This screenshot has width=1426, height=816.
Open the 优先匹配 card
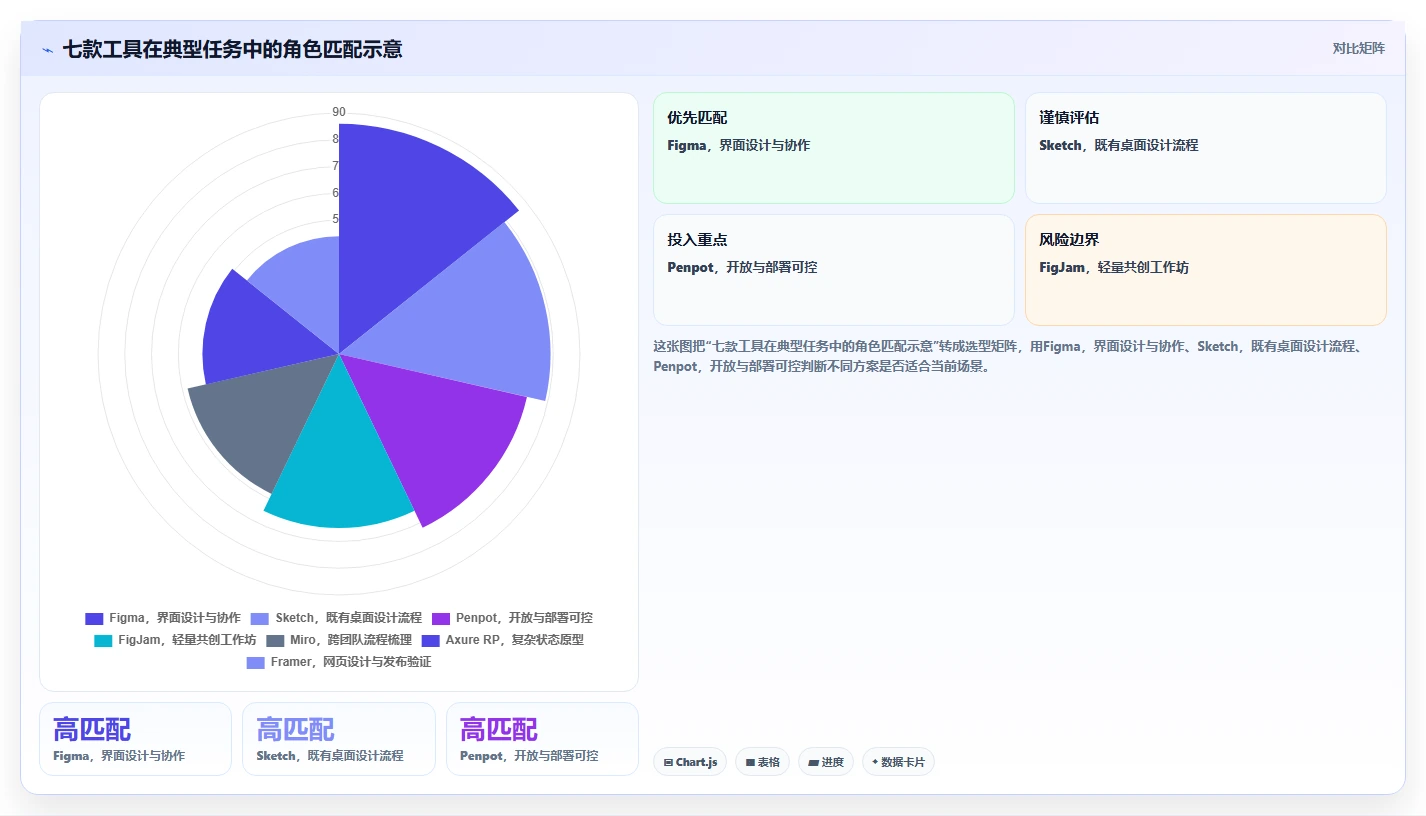(x=834, y=148)
